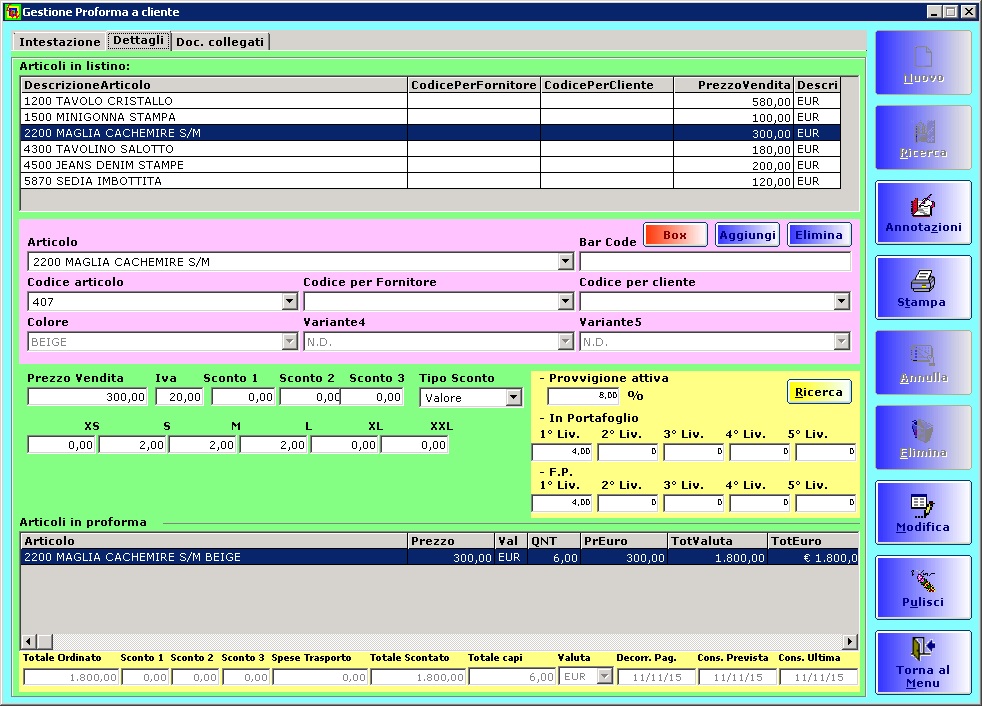Image resolution: width=982 pixels, height=706 pixels.
Task: Click Torna al Menu exit button
Action: (x=923, y=662)
